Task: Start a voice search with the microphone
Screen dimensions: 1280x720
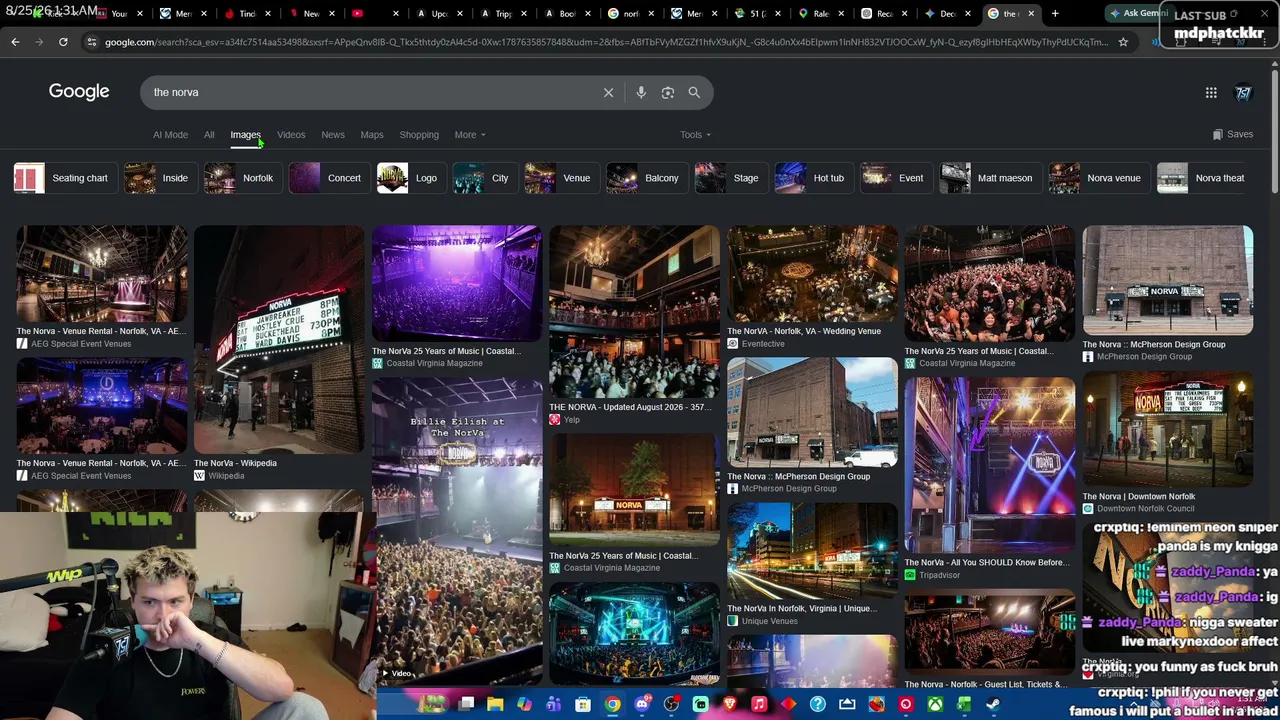Action: (x=641, y=92)
